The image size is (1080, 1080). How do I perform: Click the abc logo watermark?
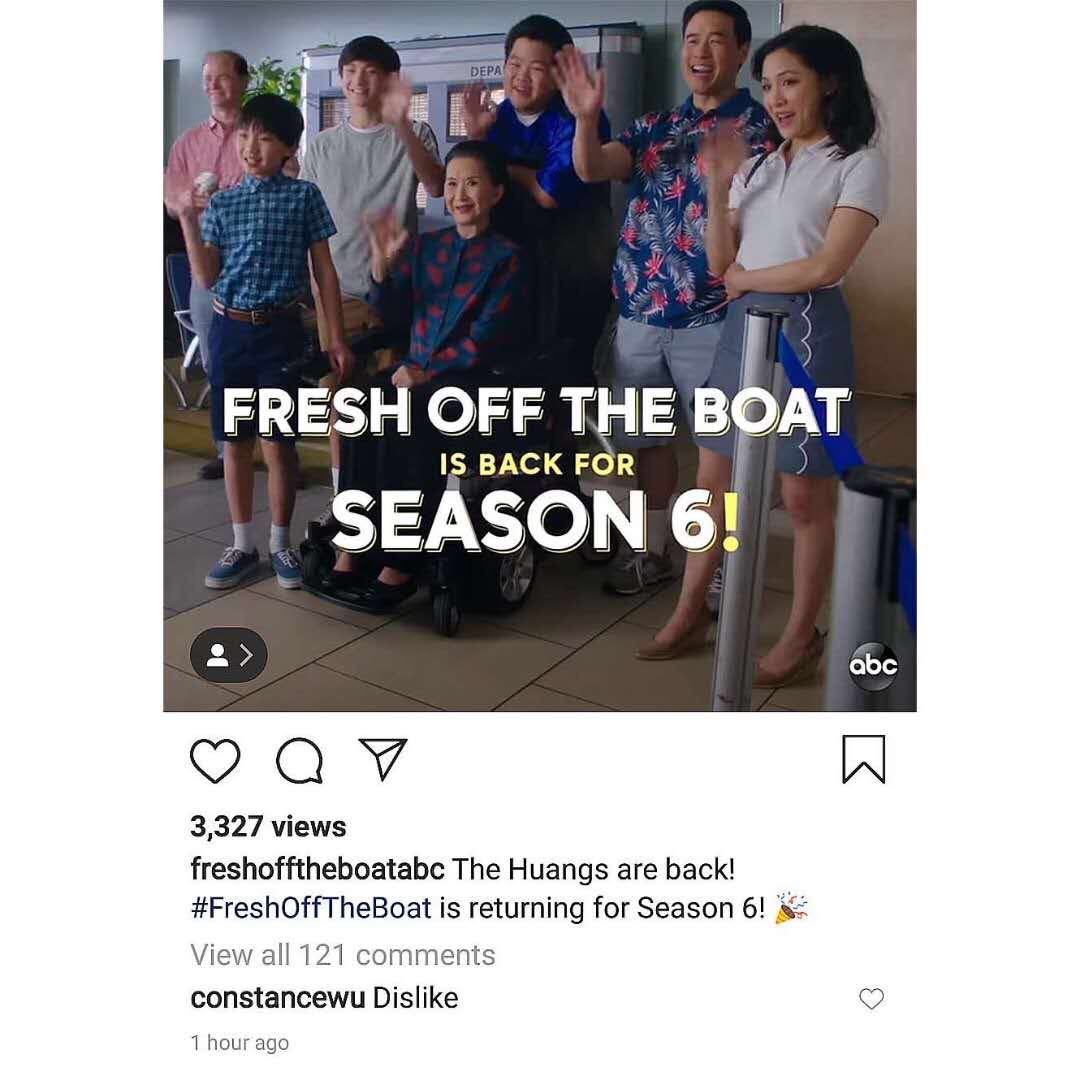[x=873, y=666]
